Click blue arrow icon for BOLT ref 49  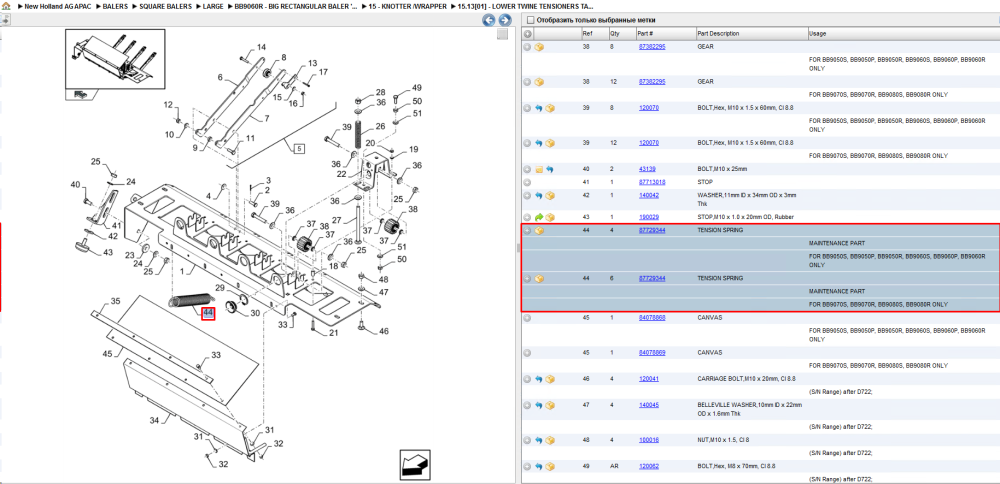pyautogui.click(x=539, y=466)
